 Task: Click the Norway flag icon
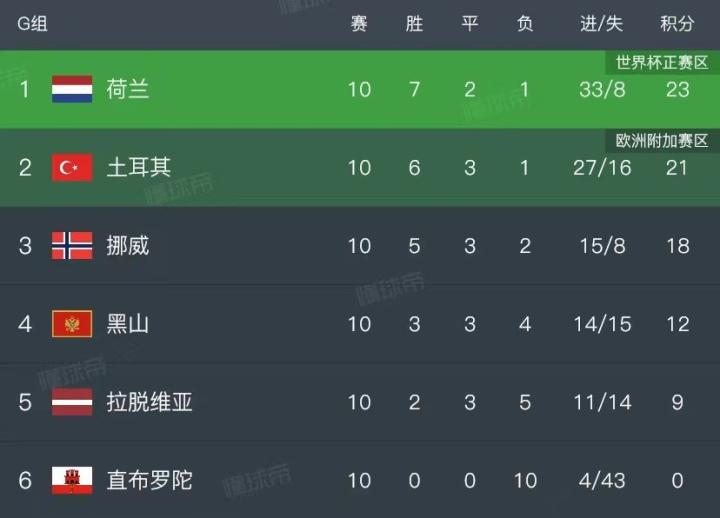[72, 245]
